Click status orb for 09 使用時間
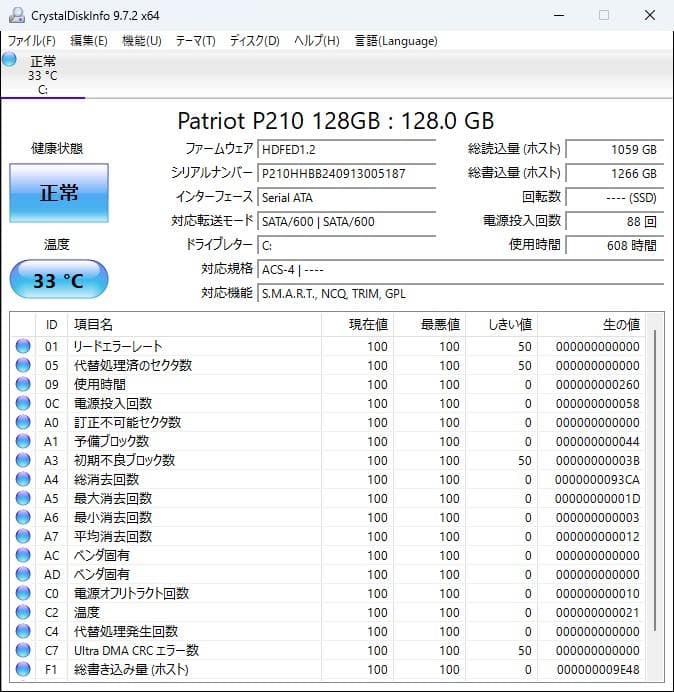Screen dimensions: 674x692 (23, 384)
